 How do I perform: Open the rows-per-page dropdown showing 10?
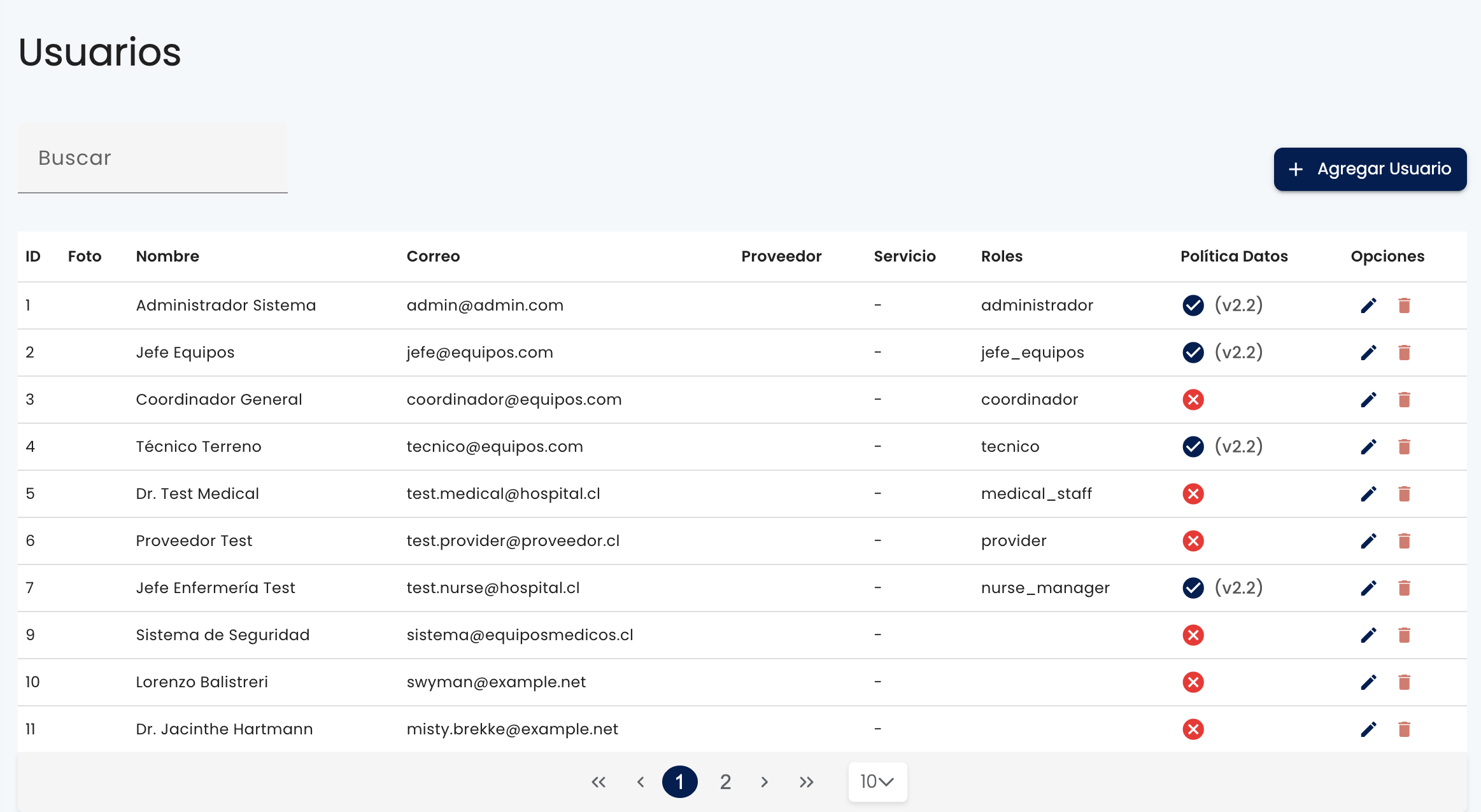(877, 782)
